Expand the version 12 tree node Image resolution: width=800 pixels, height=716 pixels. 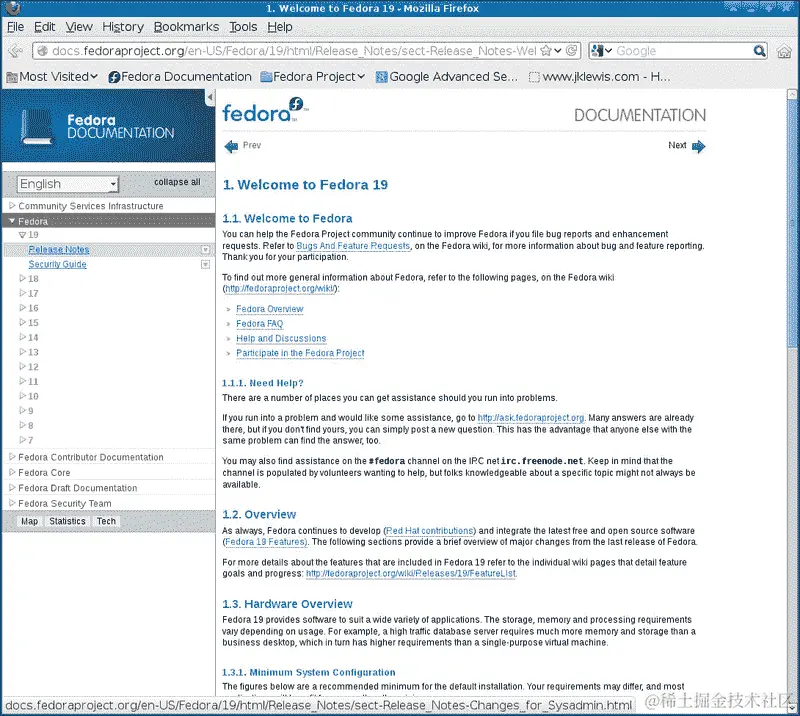(22, 366)
